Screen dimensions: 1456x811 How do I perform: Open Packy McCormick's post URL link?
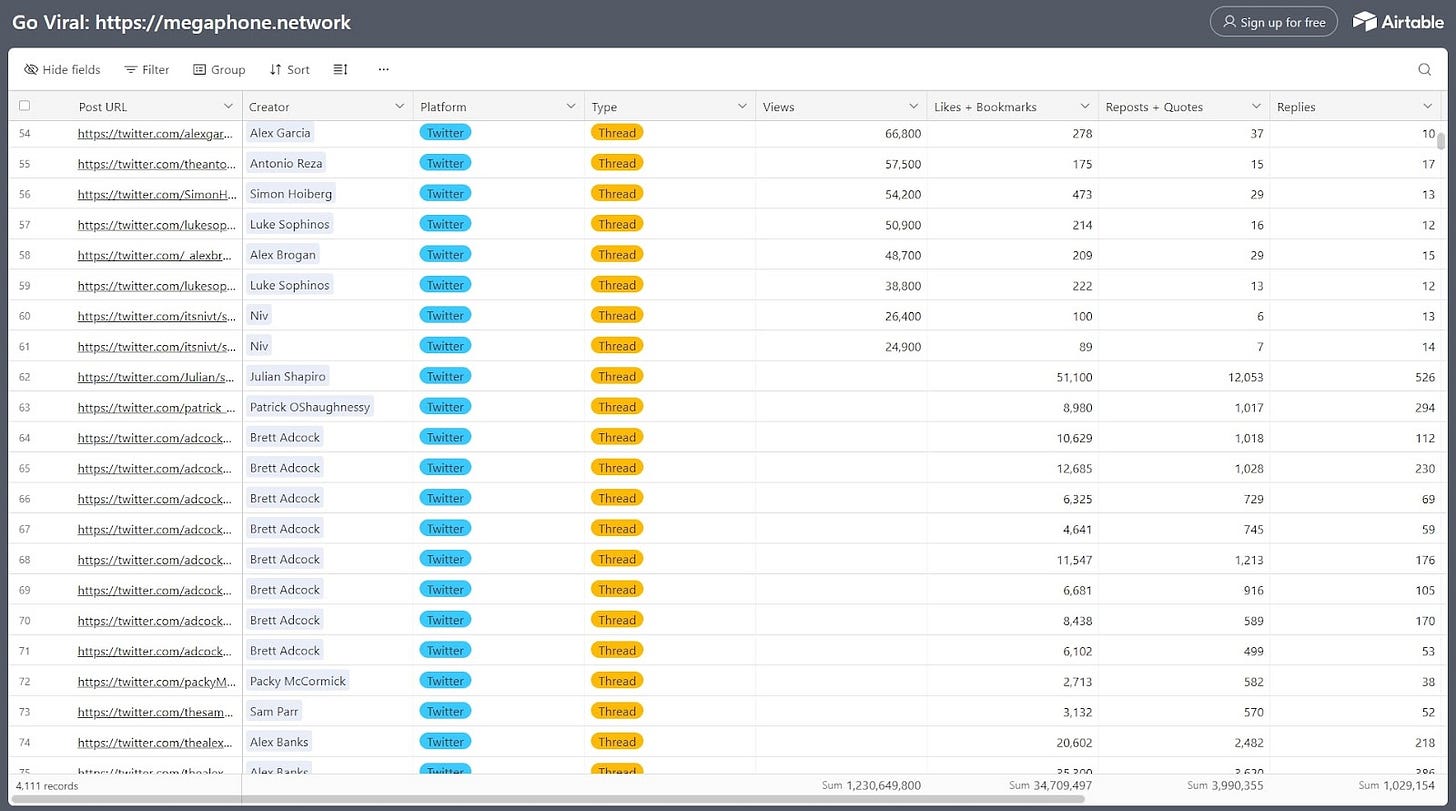click(157, 682)
